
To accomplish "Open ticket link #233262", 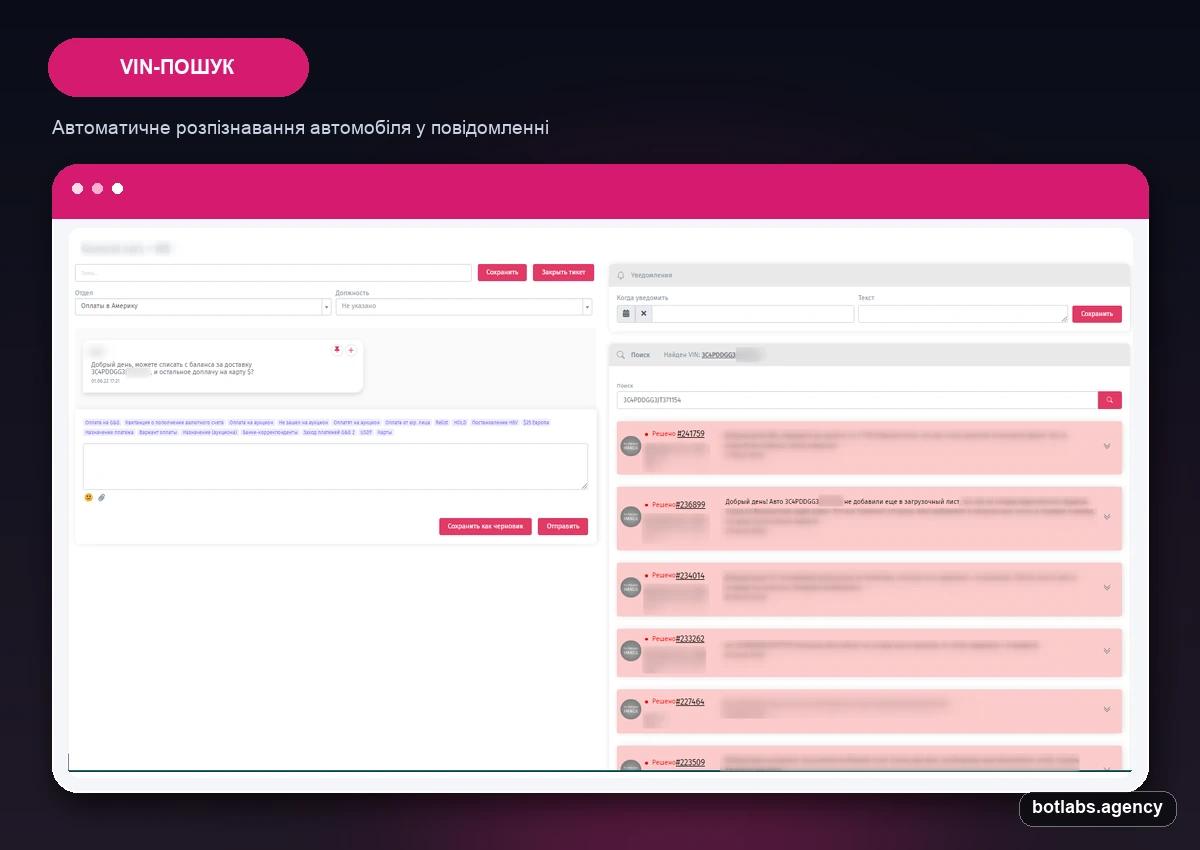I will (690, 639).
